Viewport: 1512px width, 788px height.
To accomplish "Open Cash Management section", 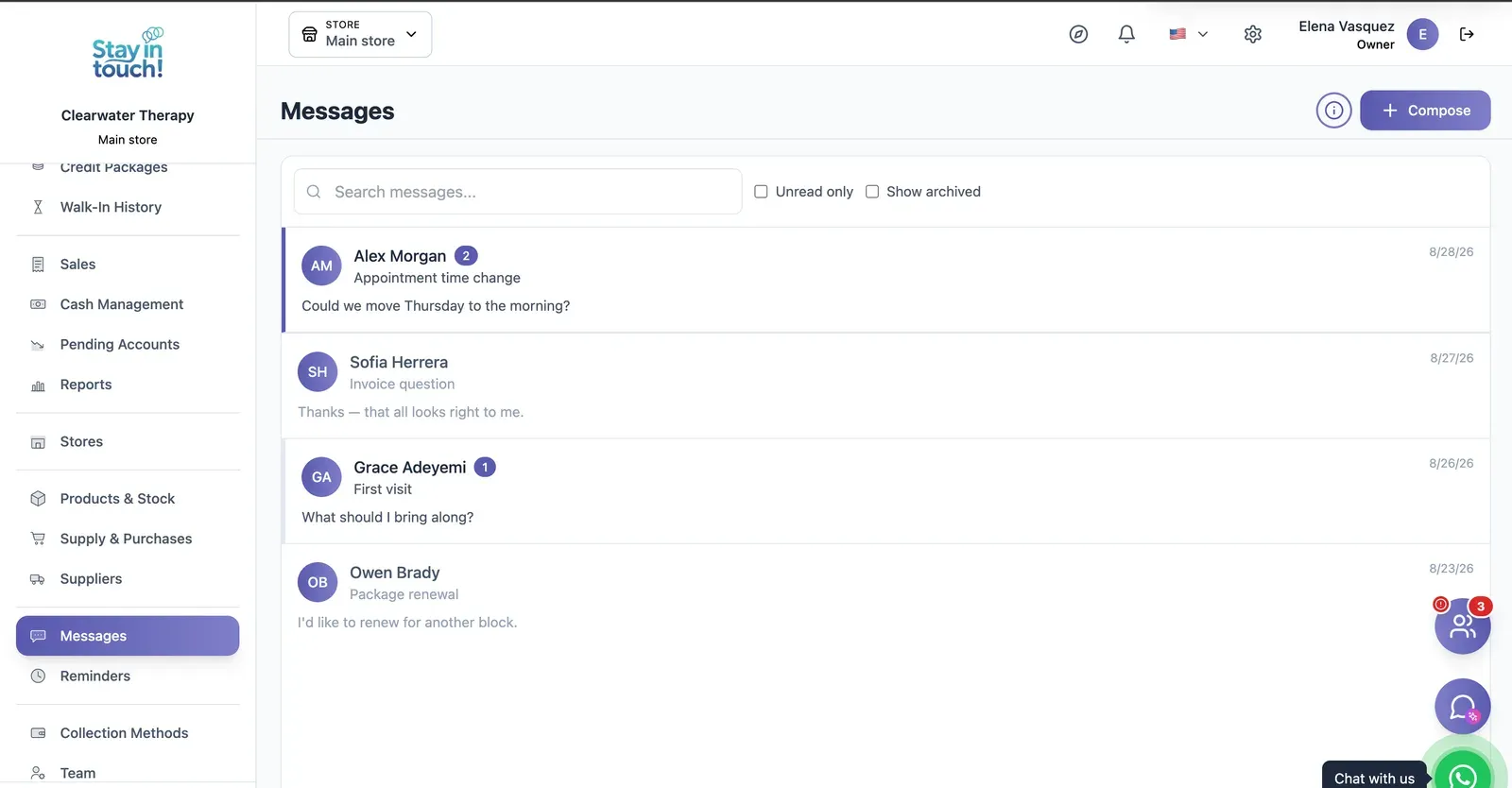I will click(x=128, y=304).
